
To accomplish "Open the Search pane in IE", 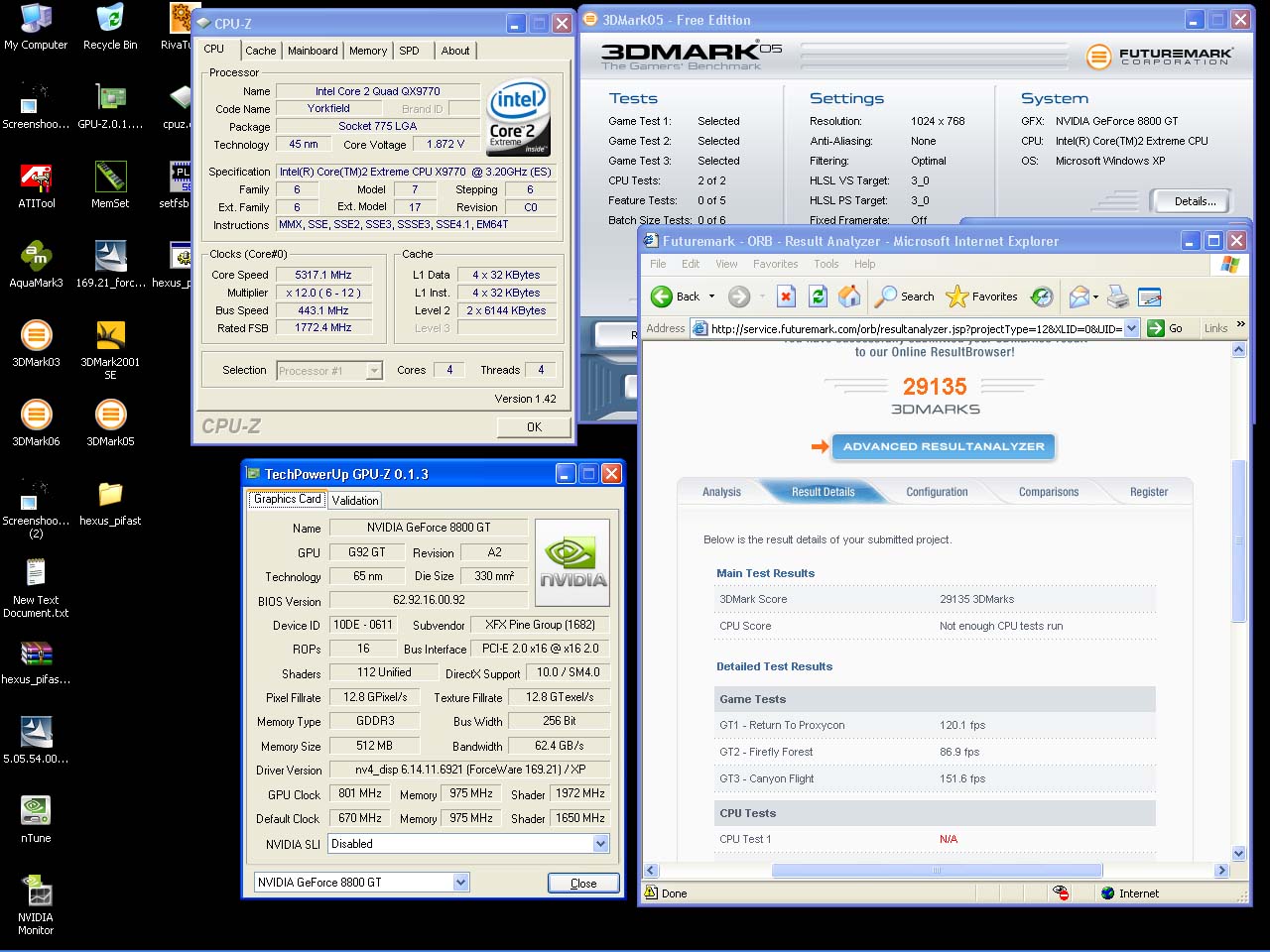I will (x=905, y=297).
